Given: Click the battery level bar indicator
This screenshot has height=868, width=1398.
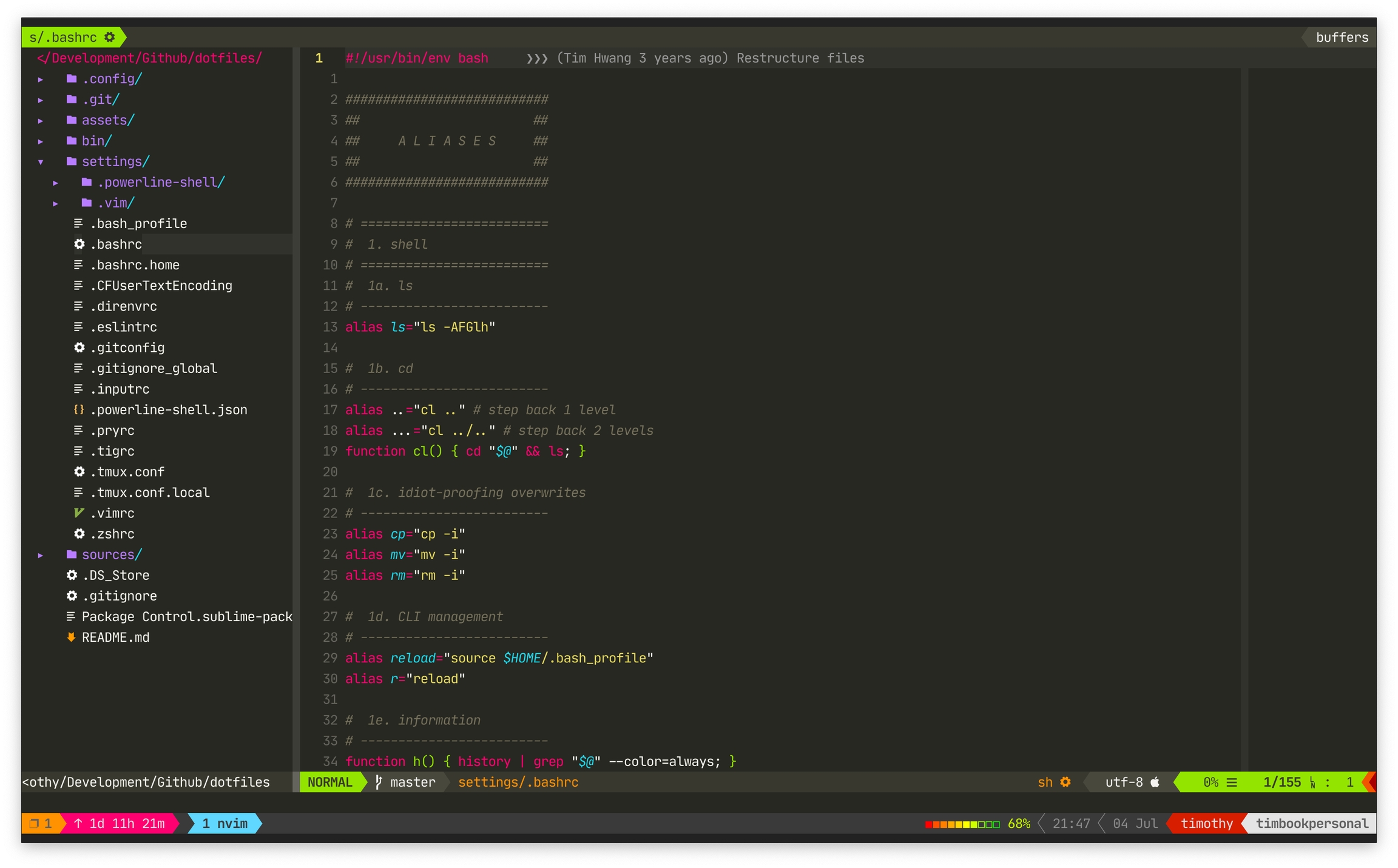Looking at the screenshot, I should pos(962,824).
